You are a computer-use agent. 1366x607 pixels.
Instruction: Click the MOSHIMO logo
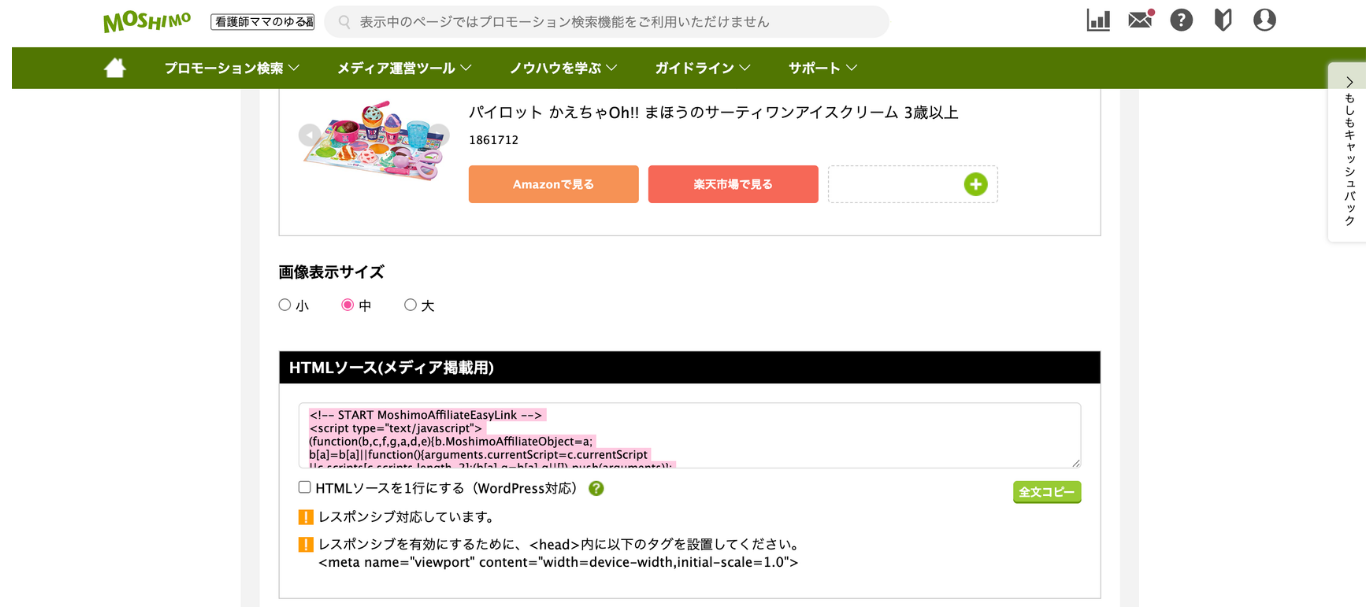coord(147,21)
